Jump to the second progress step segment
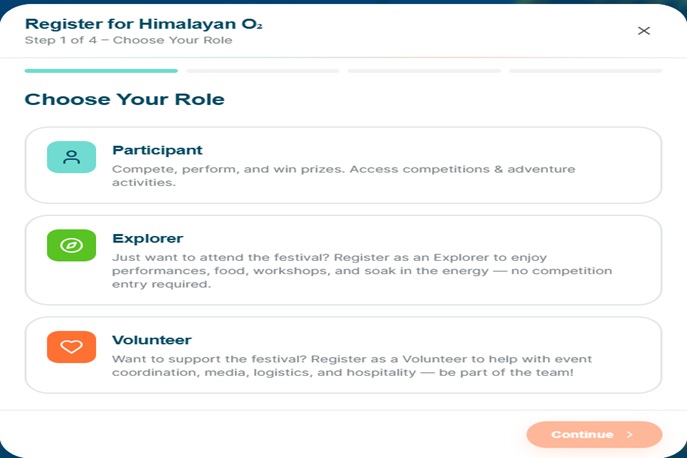 tap(262, 71)
